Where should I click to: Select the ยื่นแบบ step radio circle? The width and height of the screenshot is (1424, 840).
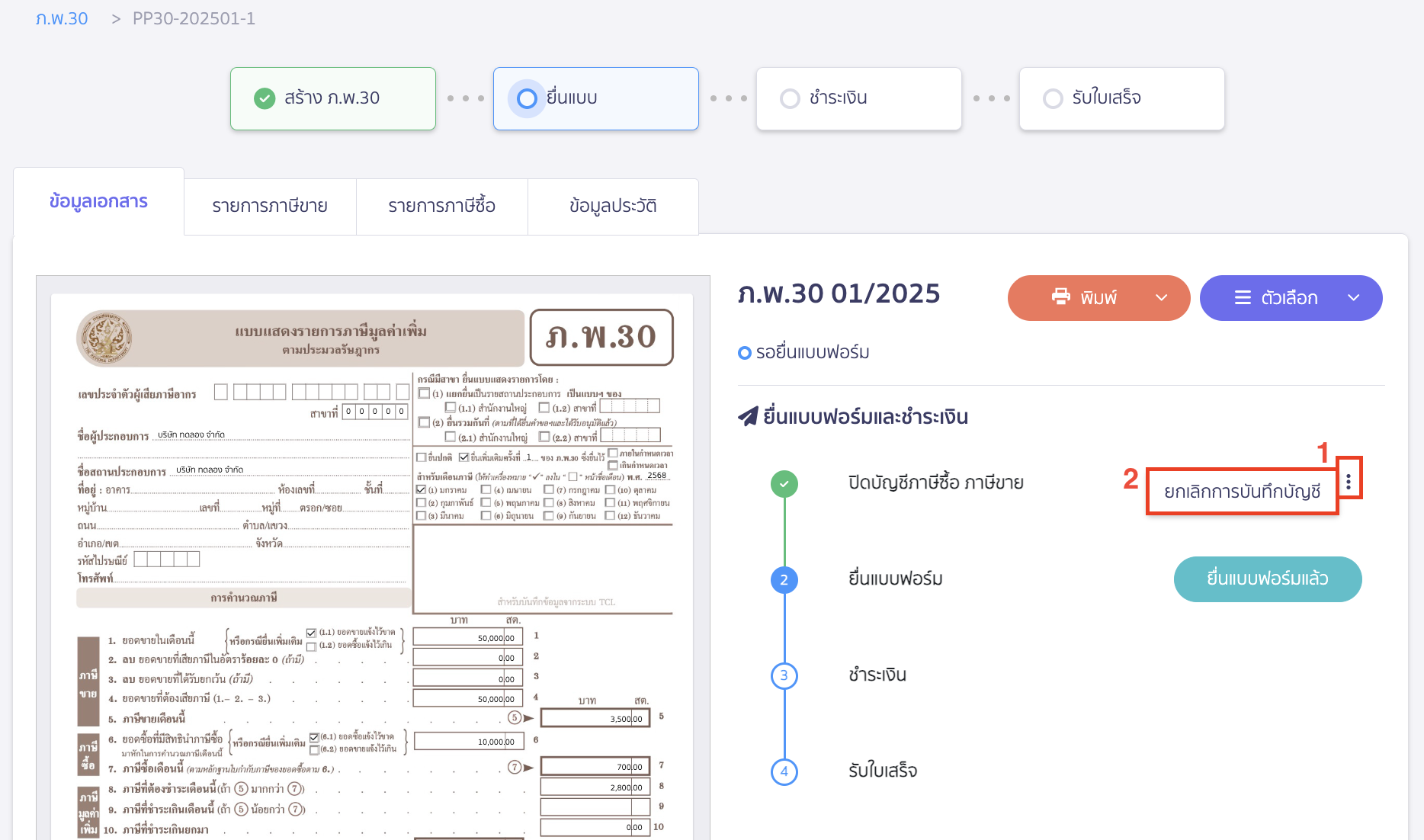click(x=527, y=98)
